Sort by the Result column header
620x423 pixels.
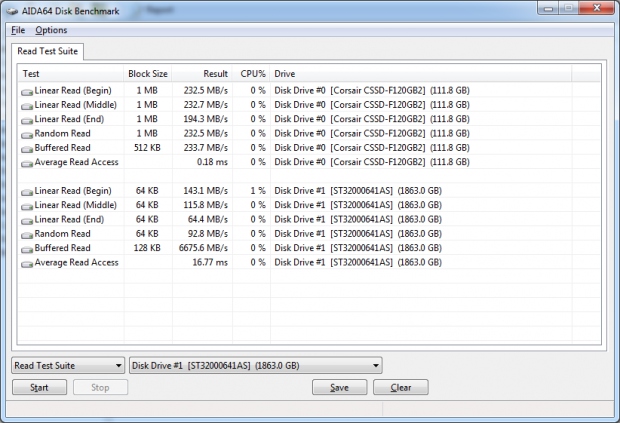[216, 73]
